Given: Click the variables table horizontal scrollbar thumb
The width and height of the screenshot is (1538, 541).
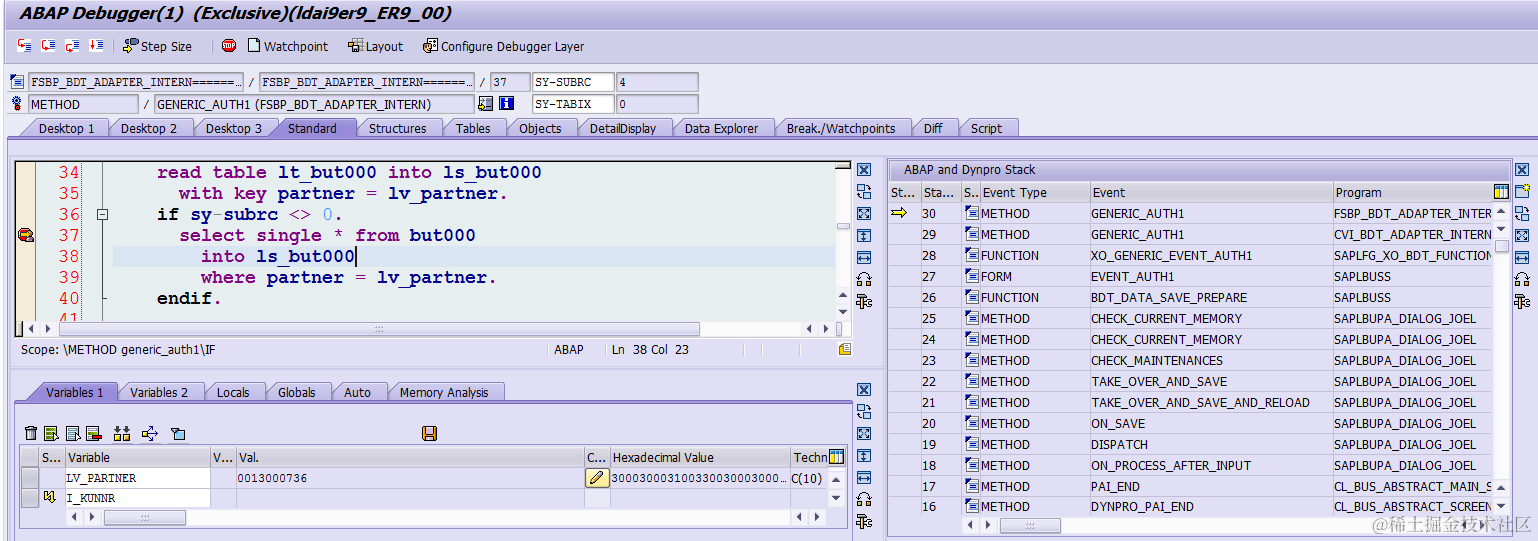Looking at the screenshot, I should click(145, 517).
